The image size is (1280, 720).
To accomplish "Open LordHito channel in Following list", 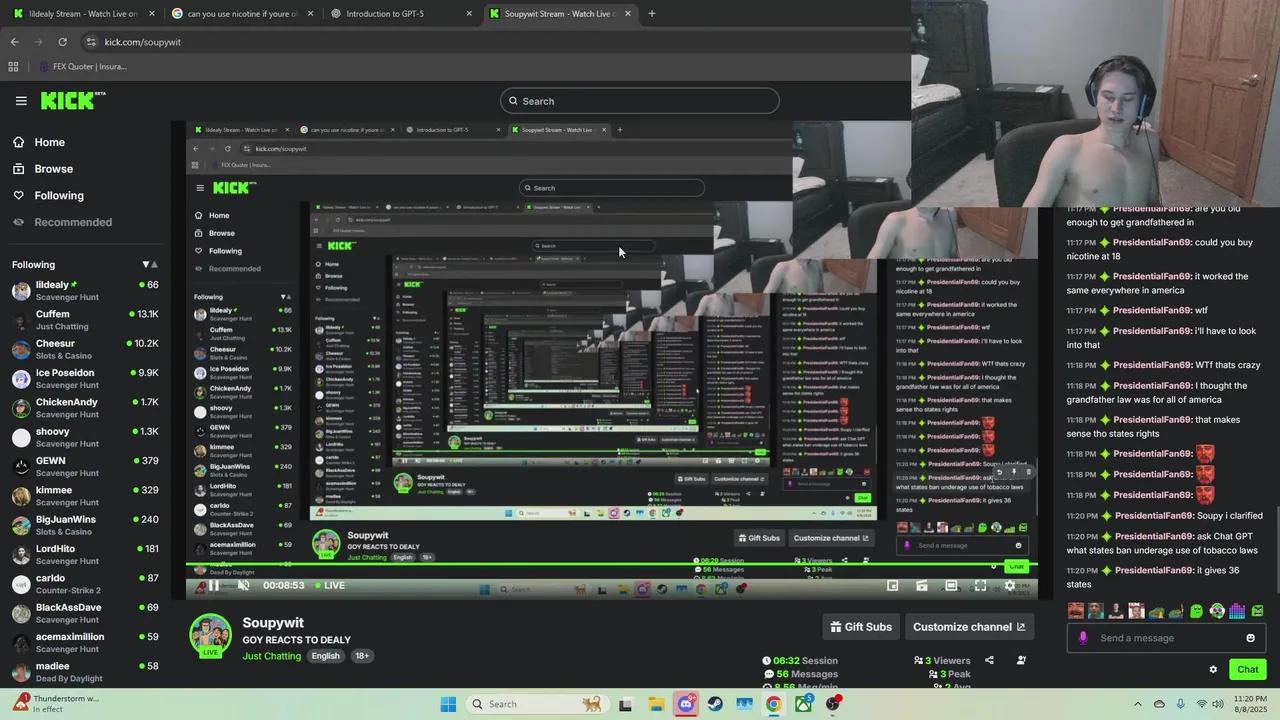I will [x=85, y=555].
